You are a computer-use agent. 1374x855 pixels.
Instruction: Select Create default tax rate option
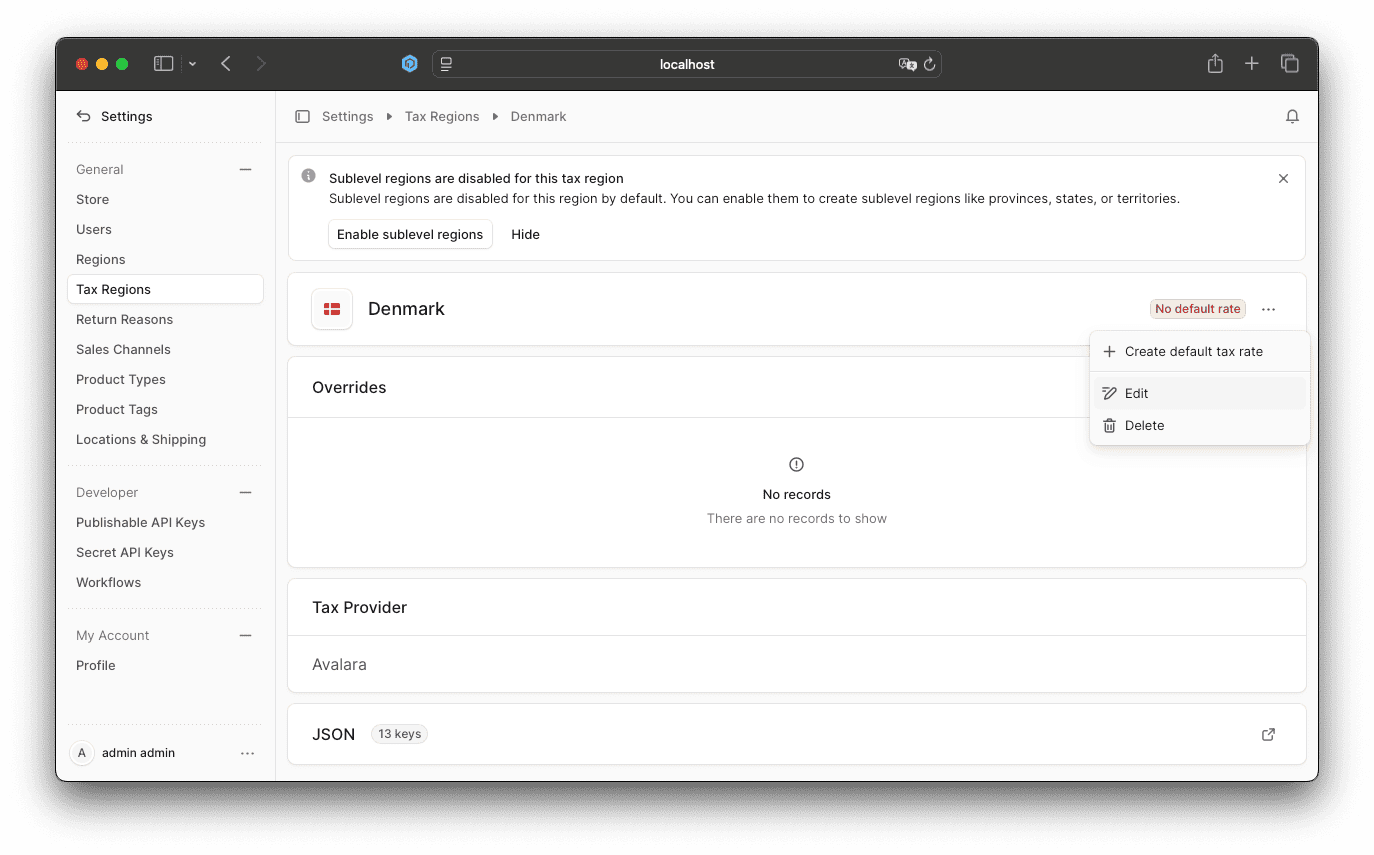[x=1193, y=352]
